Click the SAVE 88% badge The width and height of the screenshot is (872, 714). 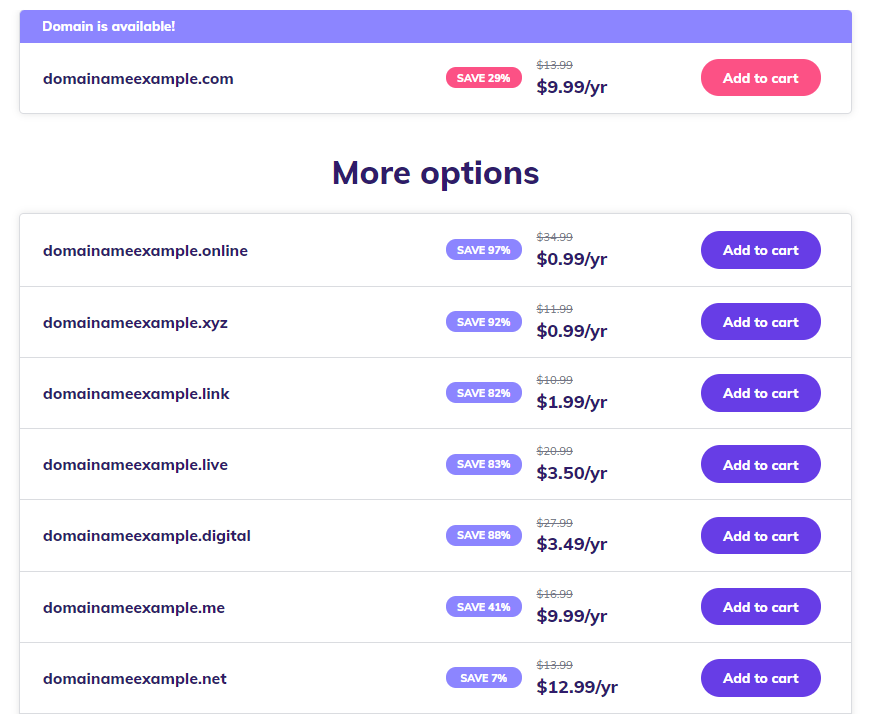coord(483,535)
